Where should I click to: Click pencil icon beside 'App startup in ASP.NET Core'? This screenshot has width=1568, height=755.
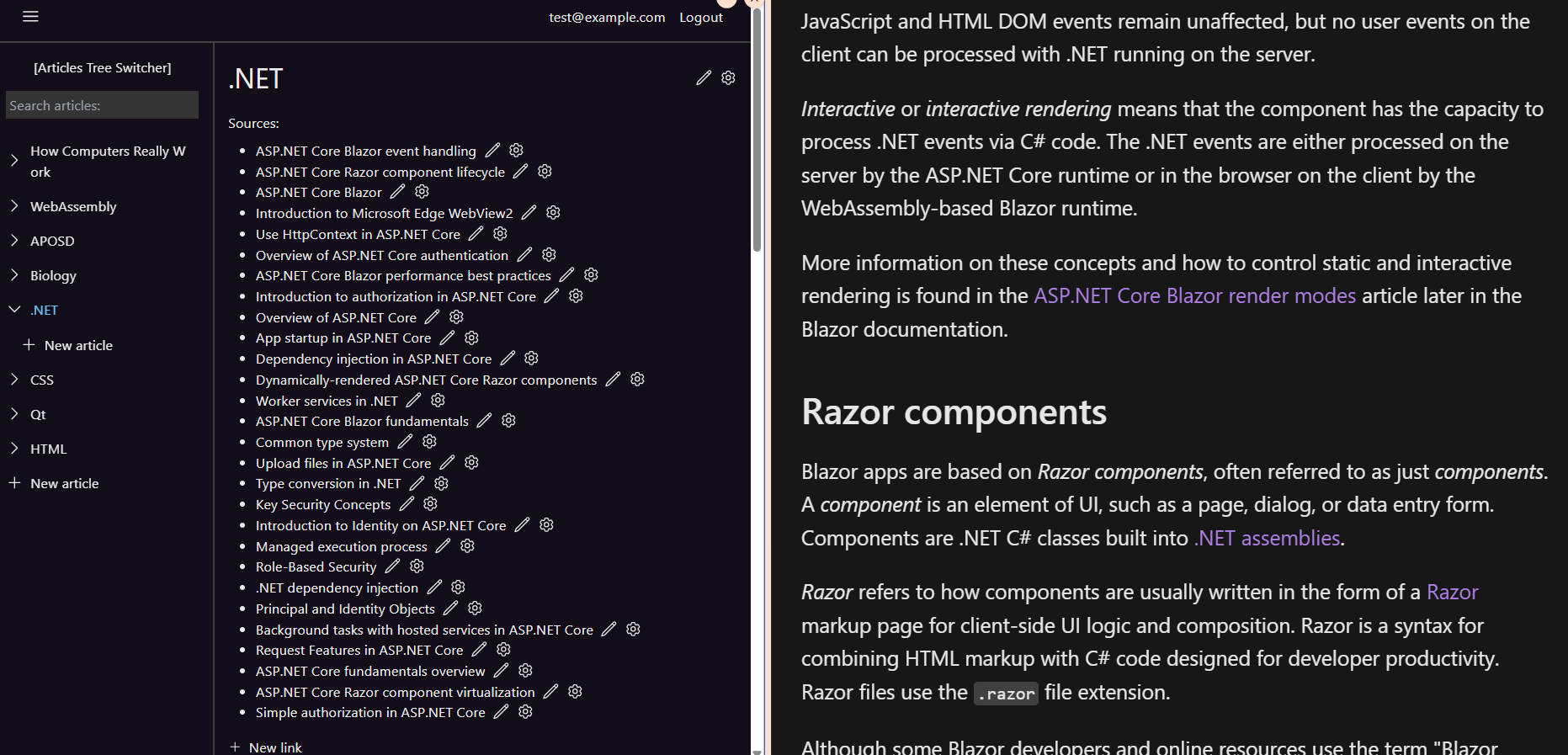click(447, 338)
